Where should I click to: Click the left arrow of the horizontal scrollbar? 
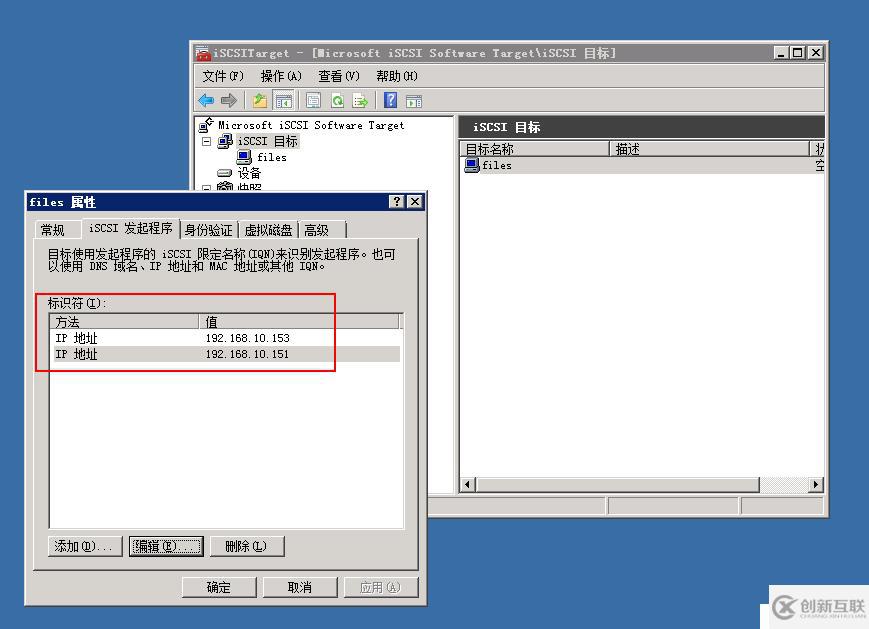tap(468, 485)
